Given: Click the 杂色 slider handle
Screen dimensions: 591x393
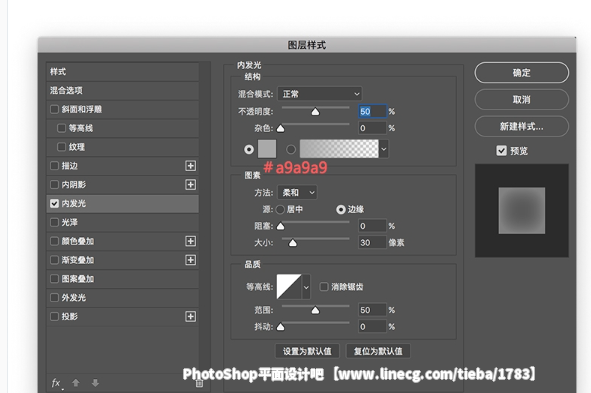Looking at the screenshot, I should pyautogui.click(x=280, y=128).
